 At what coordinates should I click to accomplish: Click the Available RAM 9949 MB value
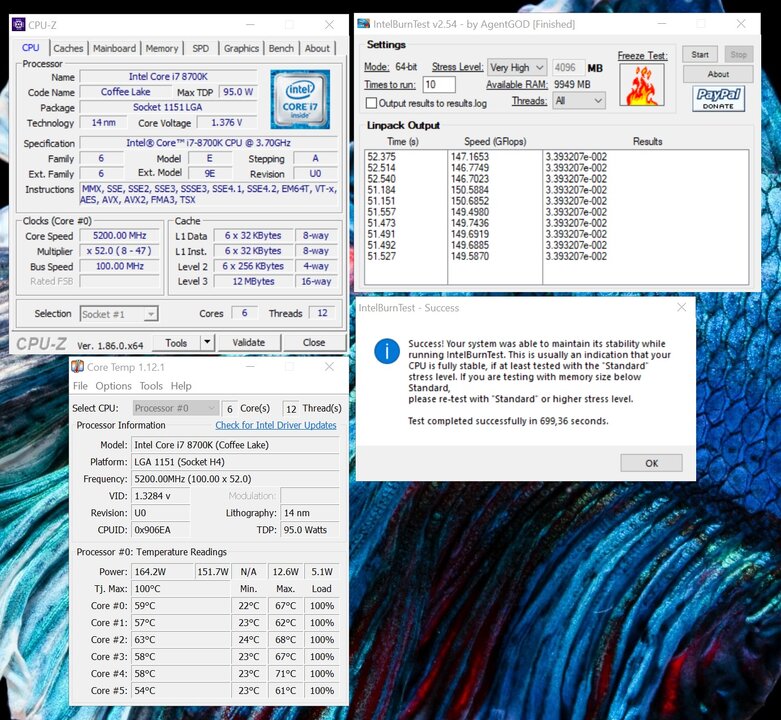point(572,84)
